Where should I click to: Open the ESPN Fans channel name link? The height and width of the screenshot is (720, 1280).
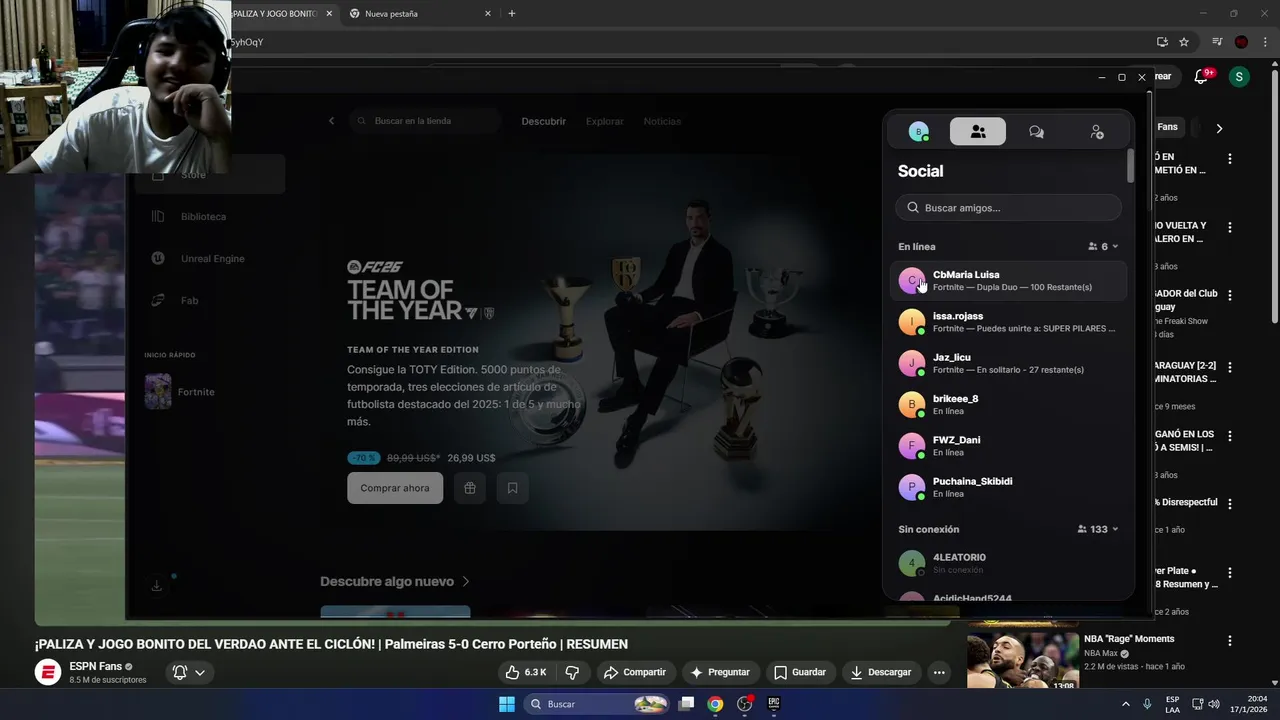(95, 666)
